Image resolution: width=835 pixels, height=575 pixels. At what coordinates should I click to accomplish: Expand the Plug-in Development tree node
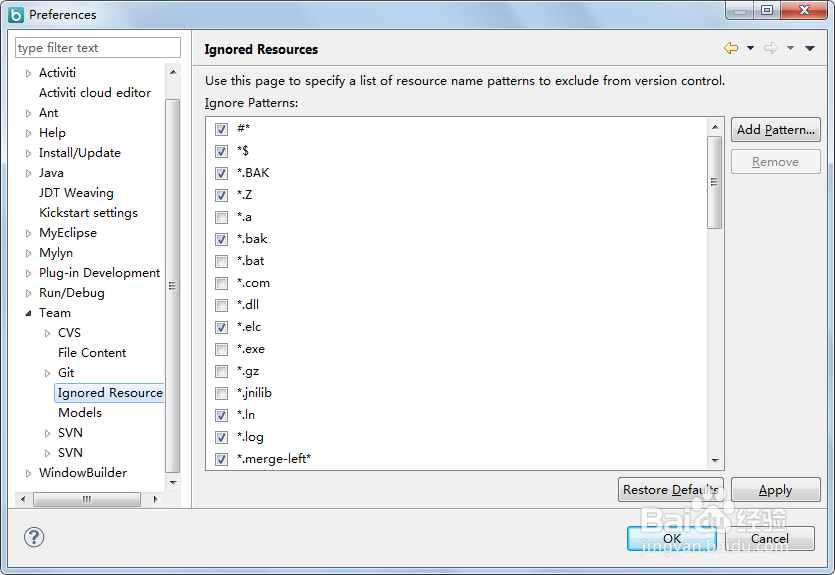tap(28, 273)
